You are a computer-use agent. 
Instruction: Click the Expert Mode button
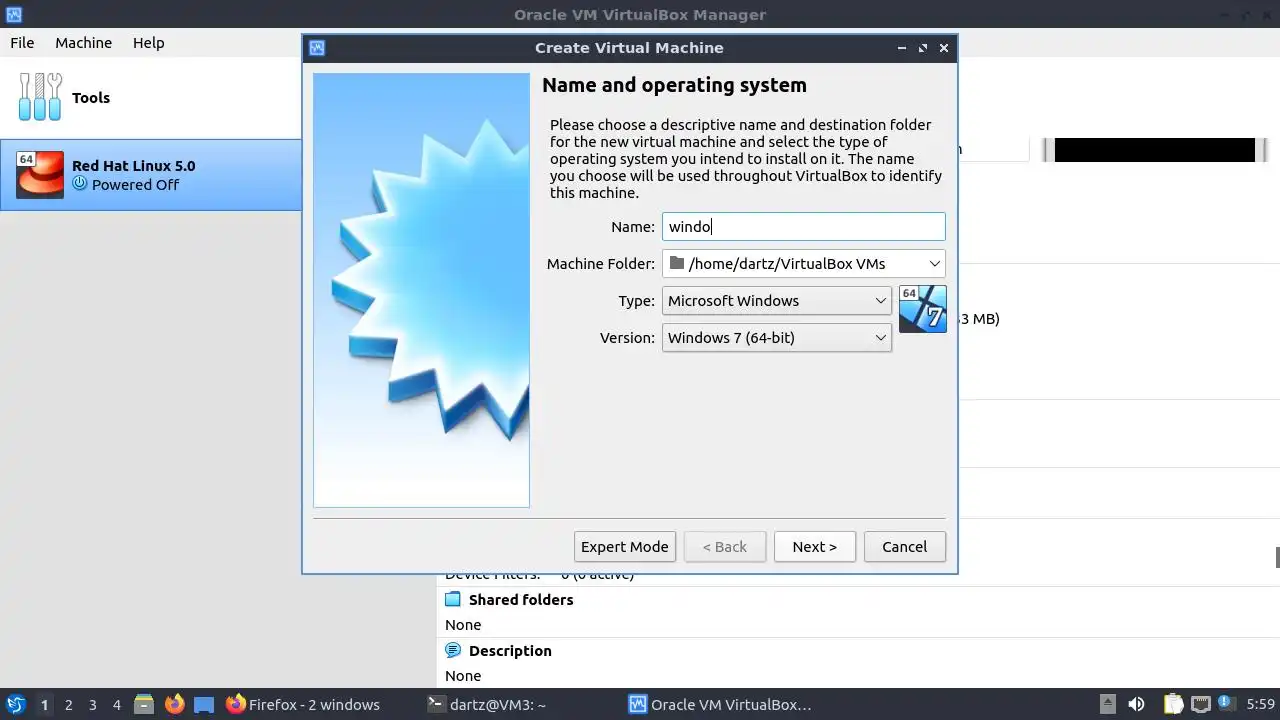pos(624,546)
